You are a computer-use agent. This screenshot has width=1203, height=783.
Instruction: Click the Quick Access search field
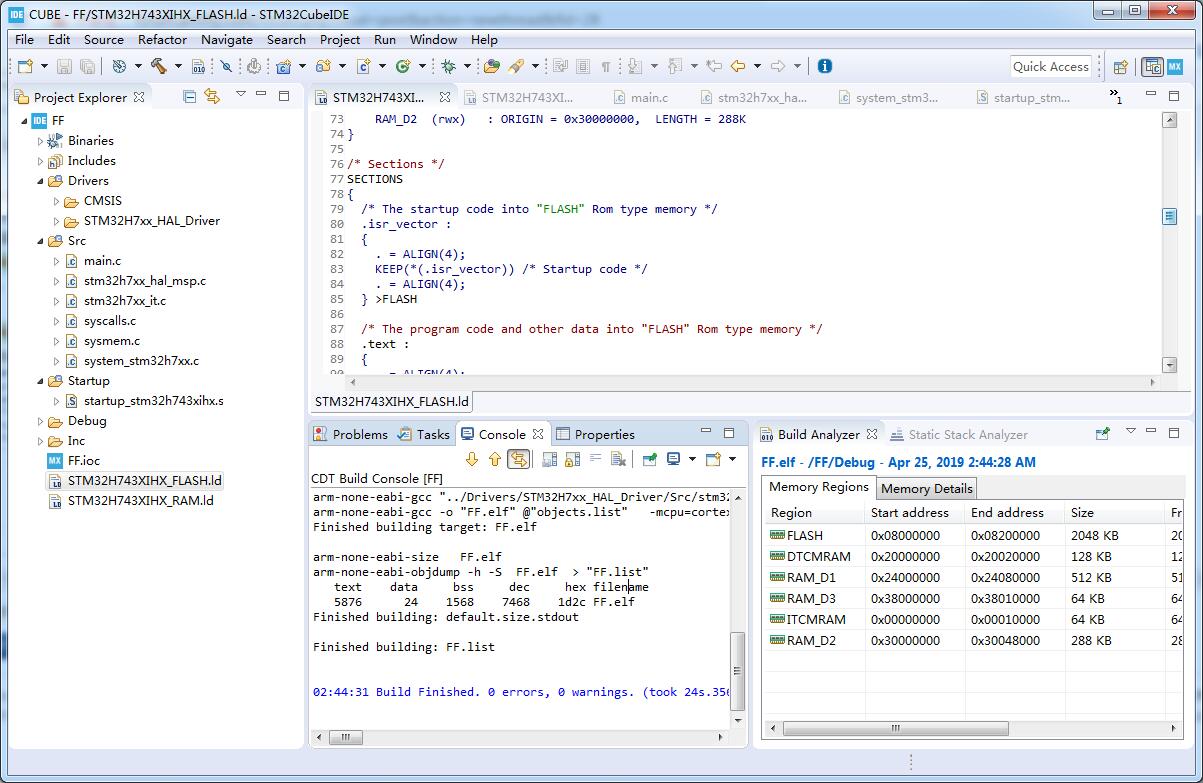[1050, 66]
